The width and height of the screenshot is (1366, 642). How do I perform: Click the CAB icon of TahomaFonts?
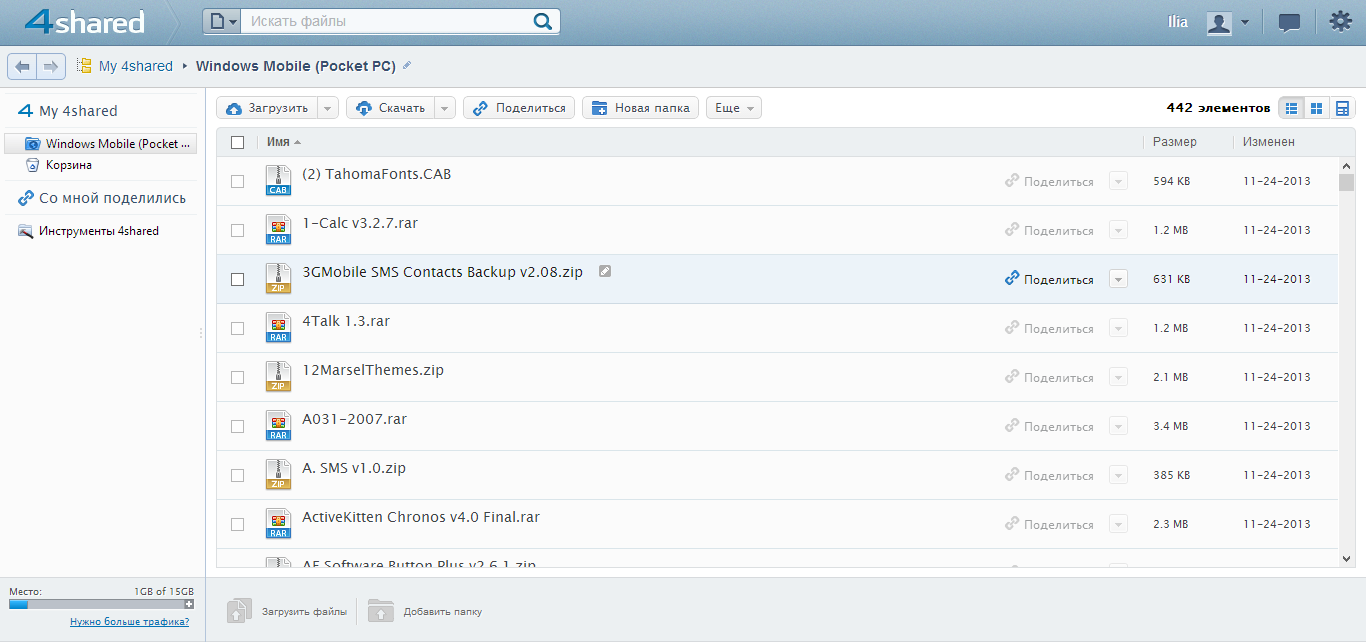click(278, 181)
